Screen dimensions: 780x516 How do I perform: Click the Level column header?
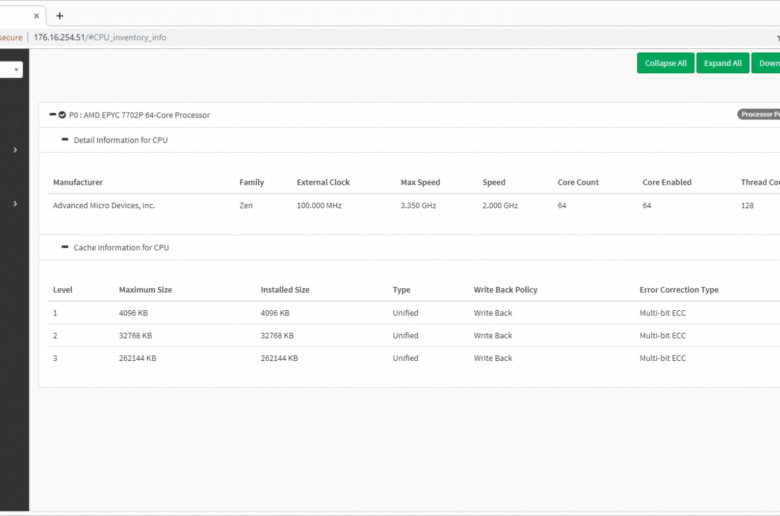click(63, 290)
